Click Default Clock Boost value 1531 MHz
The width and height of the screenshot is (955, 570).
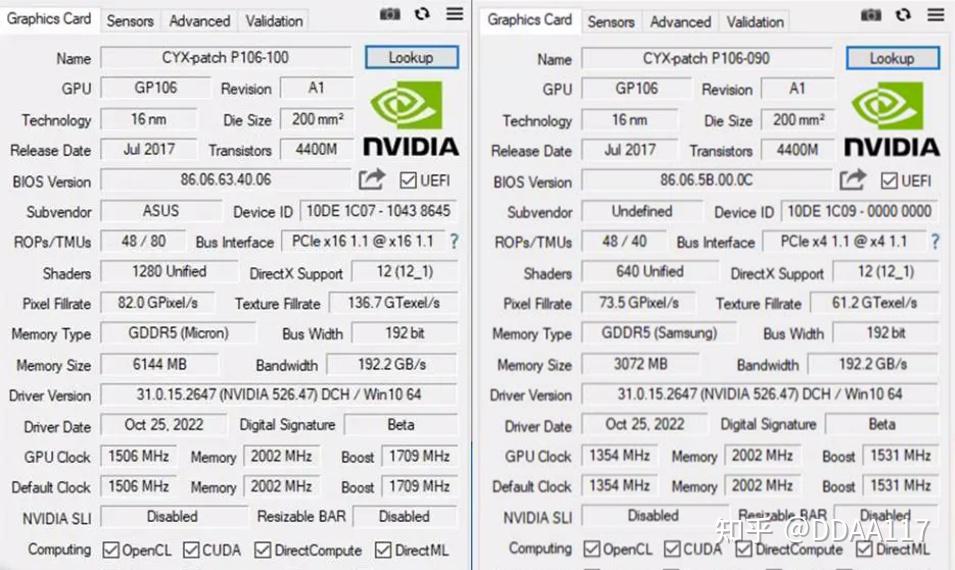pos(900,485)
